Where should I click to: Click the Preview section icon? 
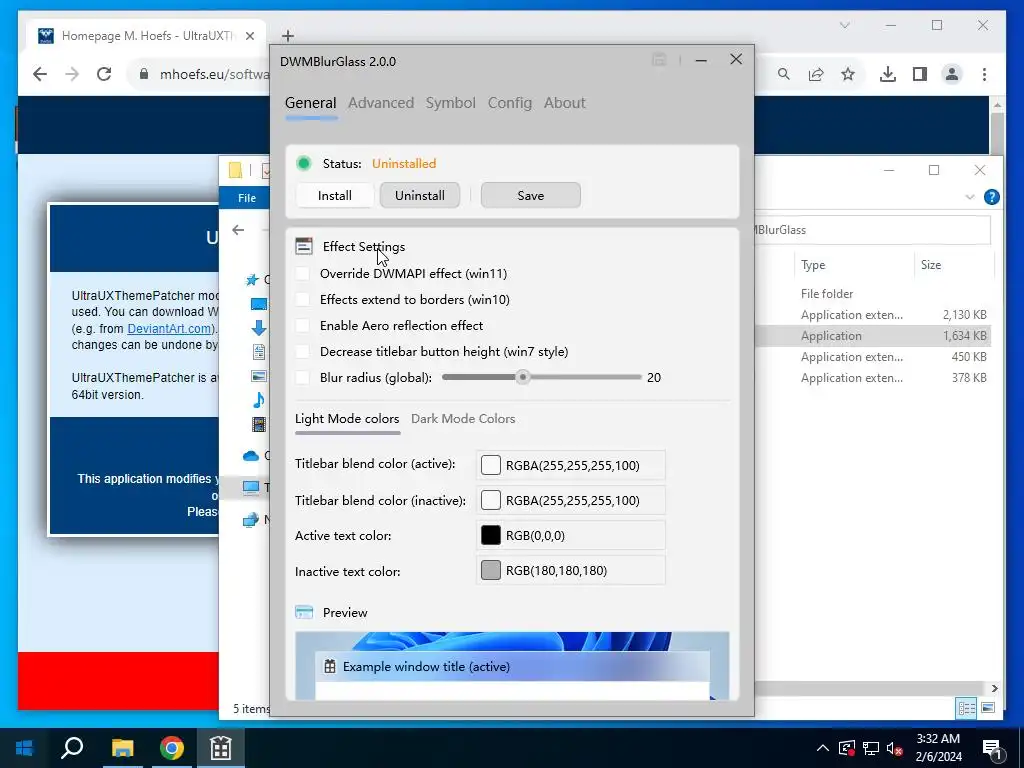point(304,613)
